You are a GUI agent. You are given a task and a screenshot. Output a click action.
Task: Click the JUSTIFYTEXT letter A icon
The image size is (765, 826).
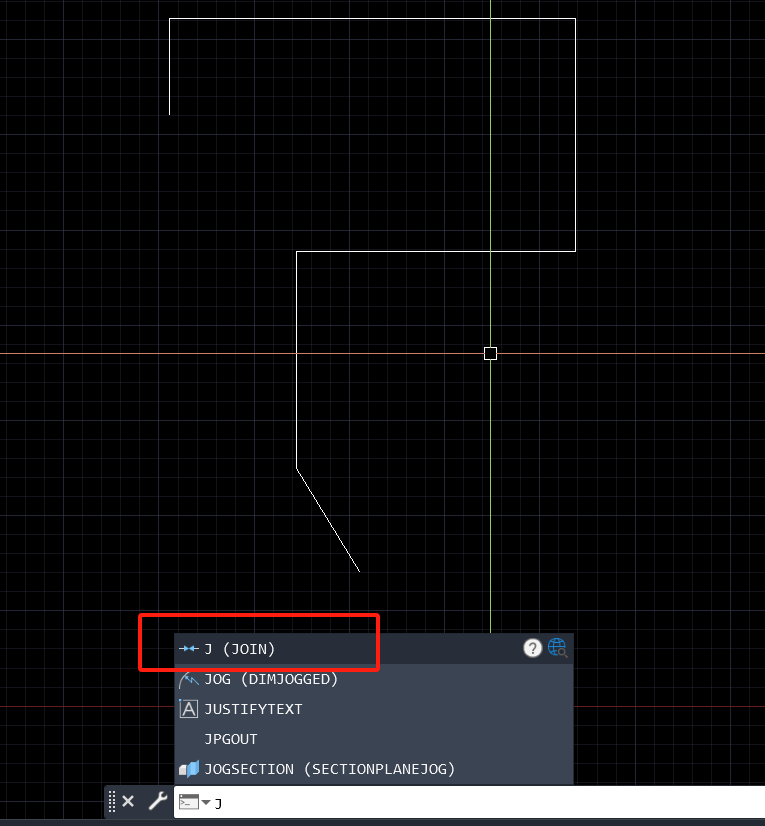tap(188, 709)
